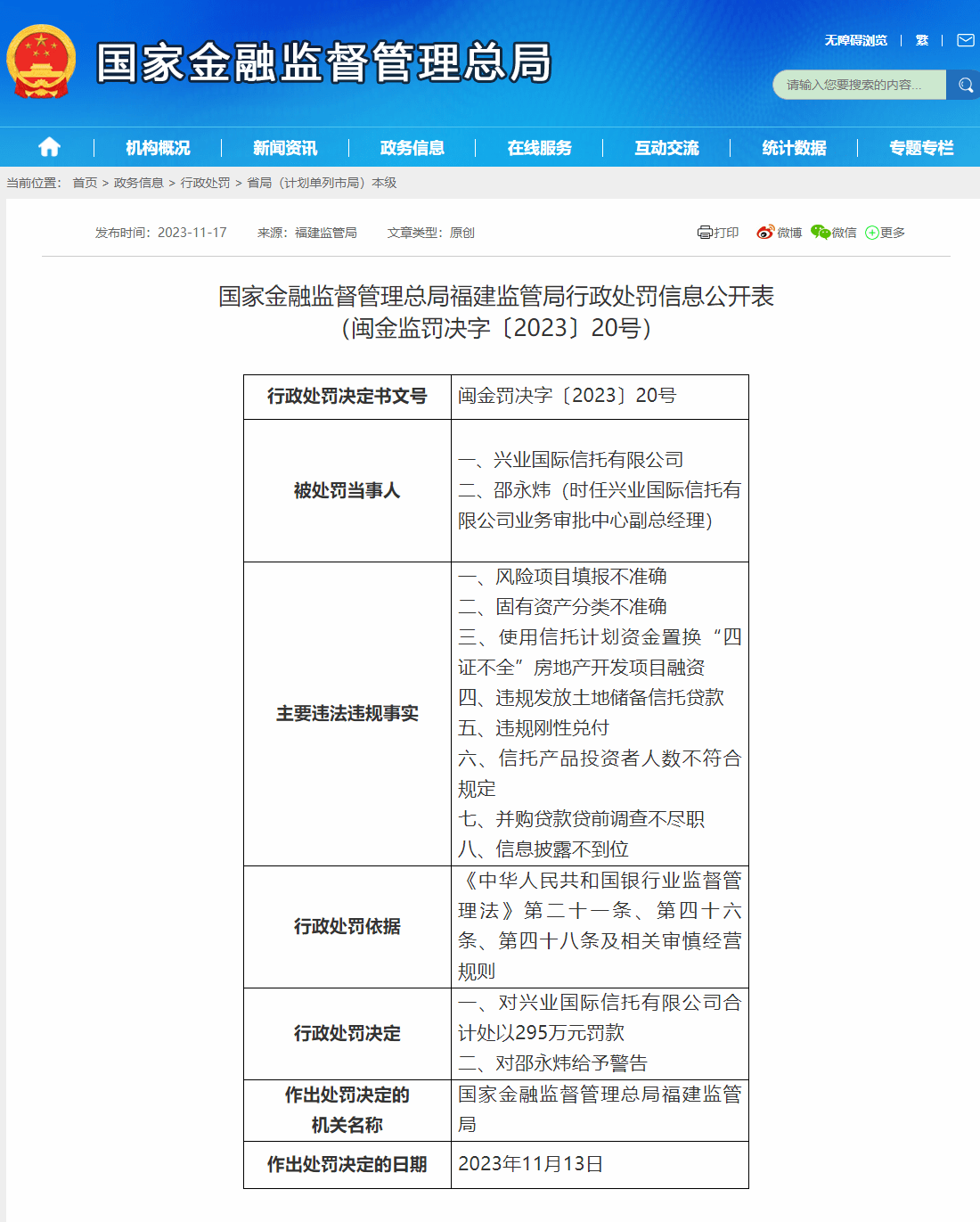Switch to traditional Chinese with 繁

(922, 40)
